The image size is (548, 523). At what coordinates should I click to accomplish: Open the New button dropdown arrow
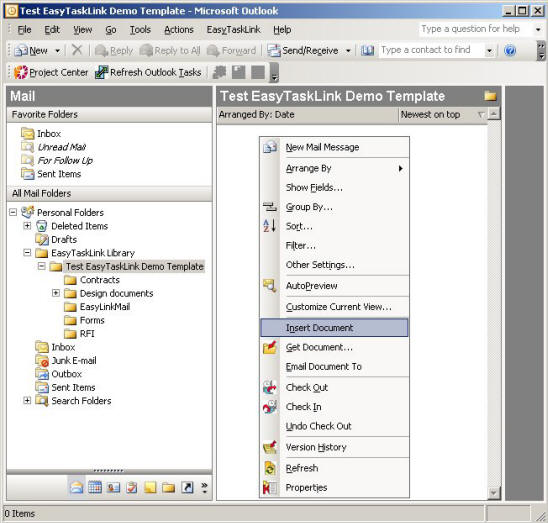(x=58, y=51)
